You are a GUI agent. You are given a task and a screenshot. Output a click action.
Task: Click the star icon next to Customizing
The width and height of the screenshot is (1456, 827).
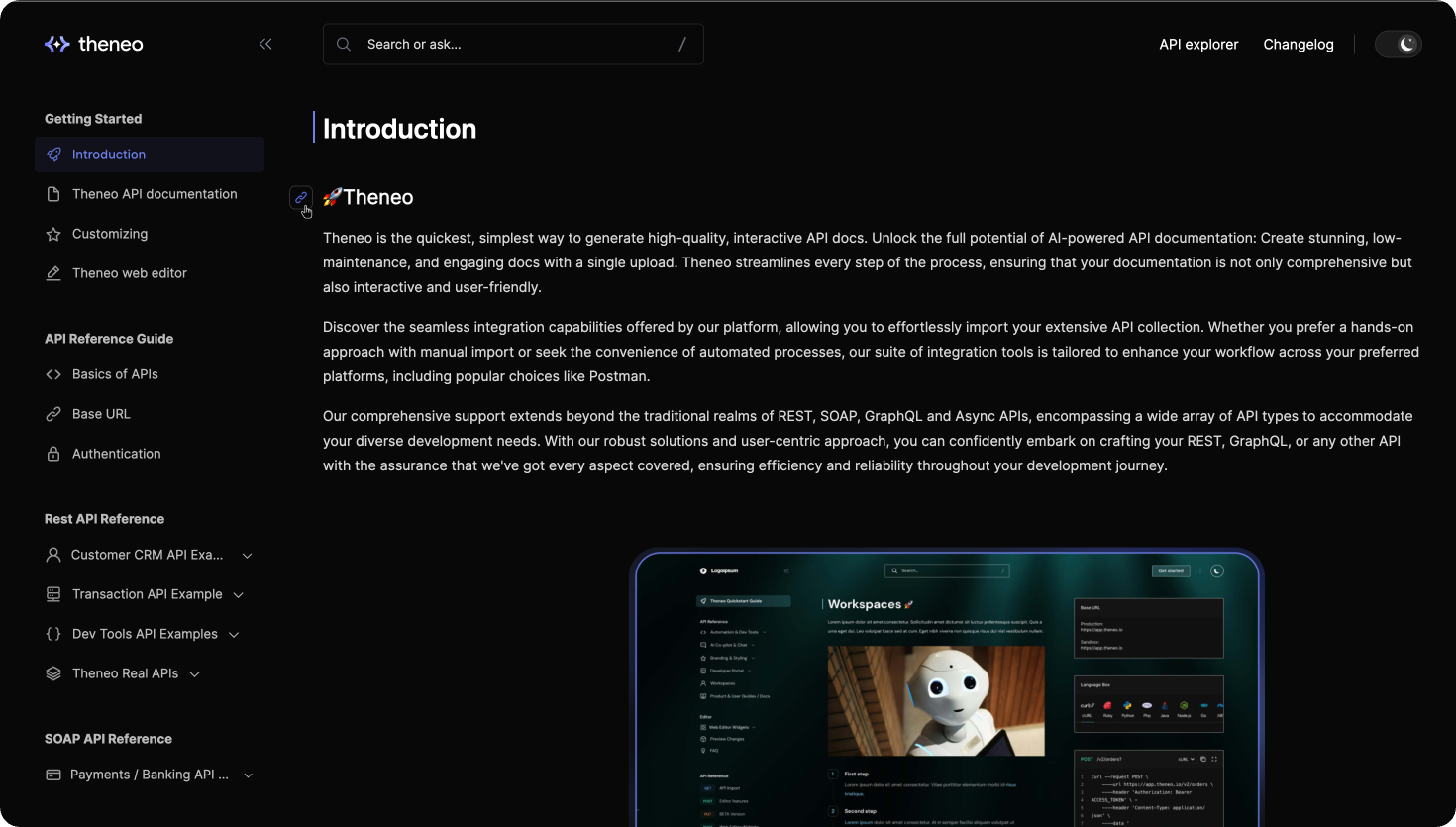(53, 234)
